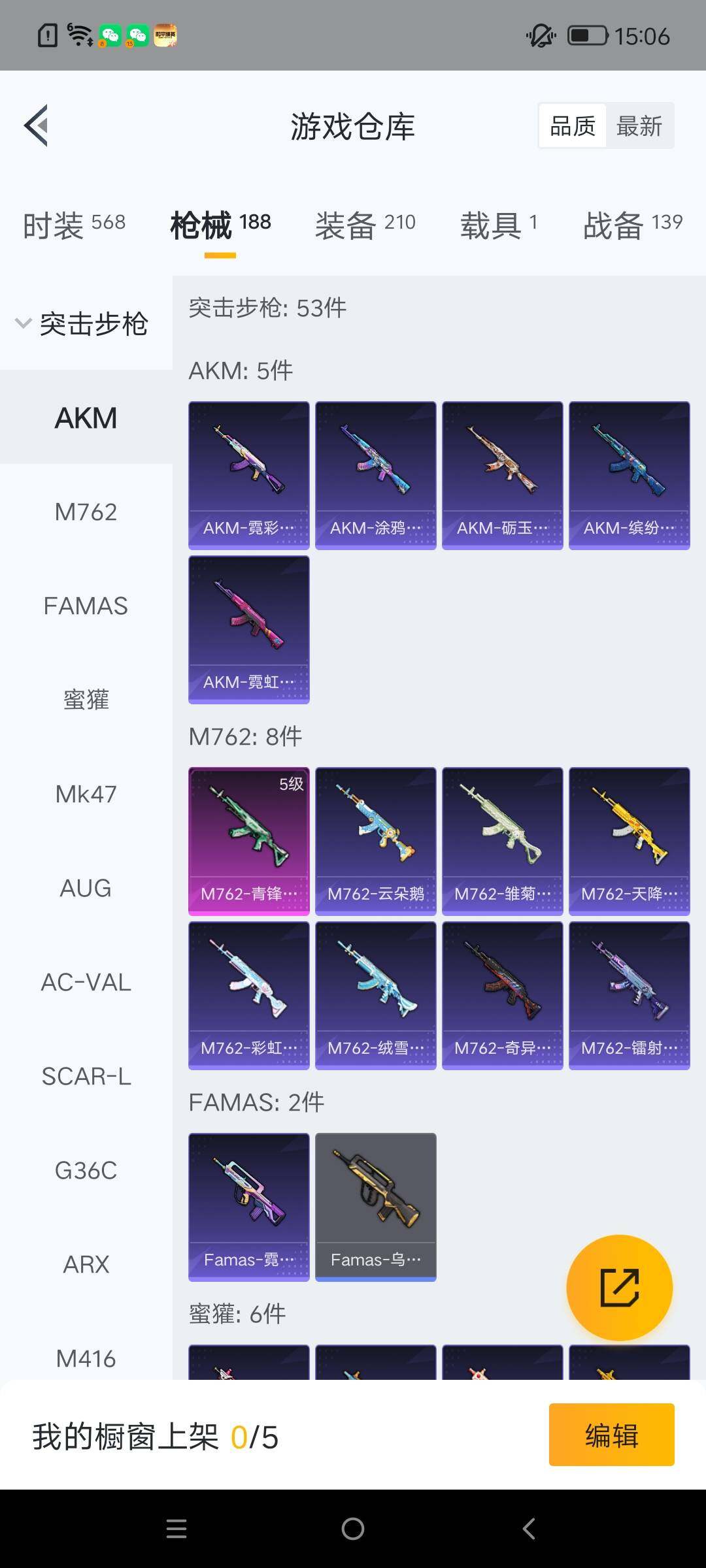Tap the 编辑 button
Viewport: 706px width, 1568px height.
[x=612, y=1435]
